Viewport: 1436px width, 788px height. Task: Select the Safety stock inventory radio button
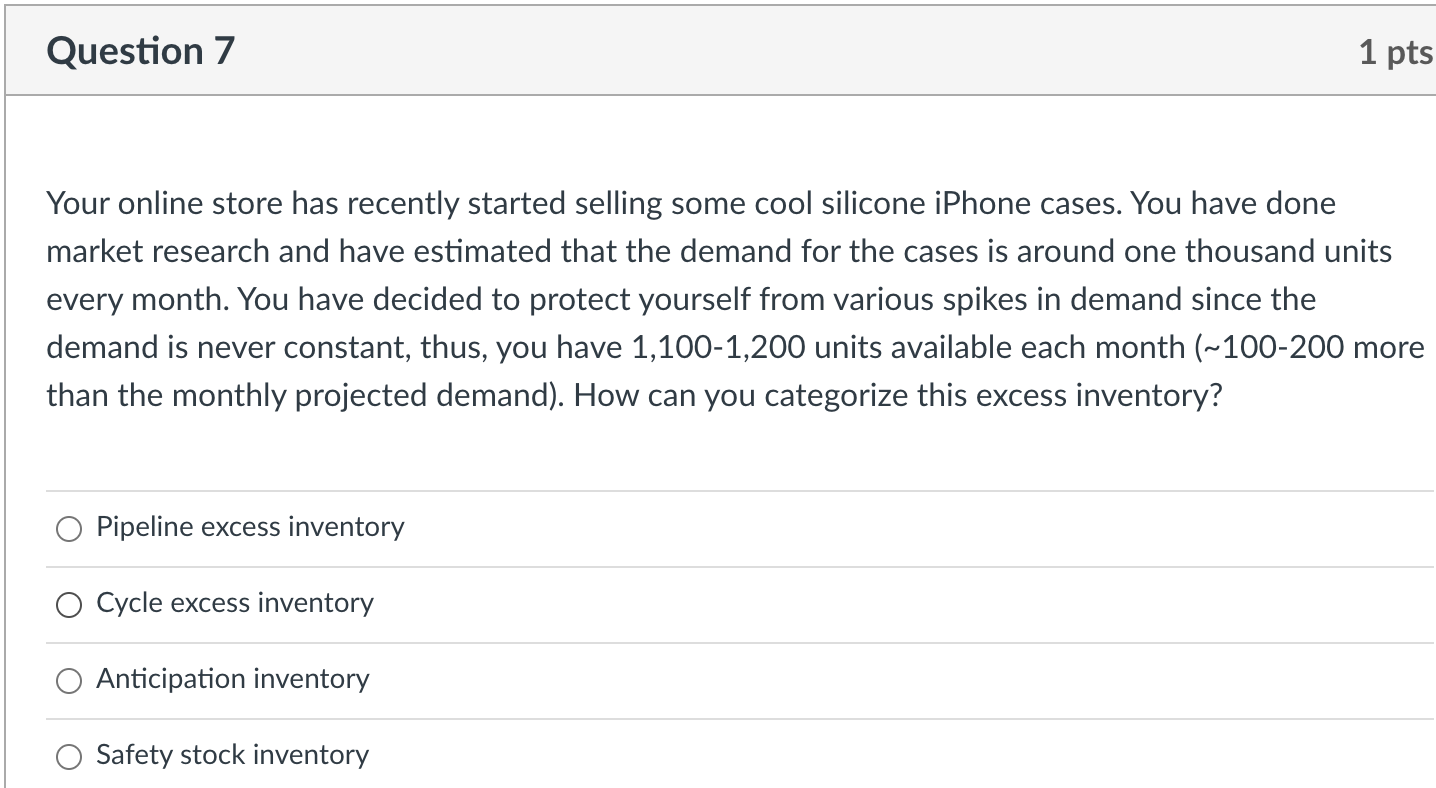click(x=68, y=757)
